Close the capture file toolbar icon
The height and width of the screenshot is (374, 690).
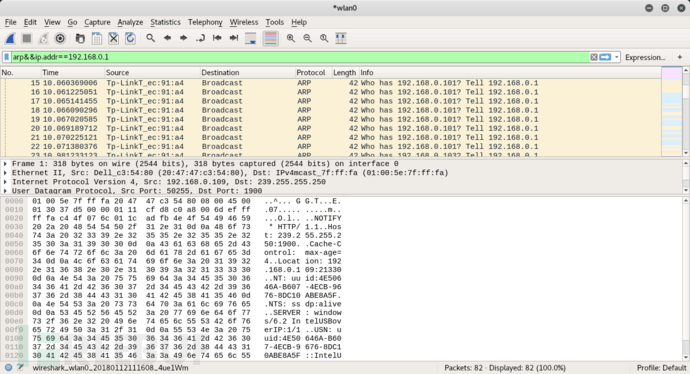tap(114, 39)
